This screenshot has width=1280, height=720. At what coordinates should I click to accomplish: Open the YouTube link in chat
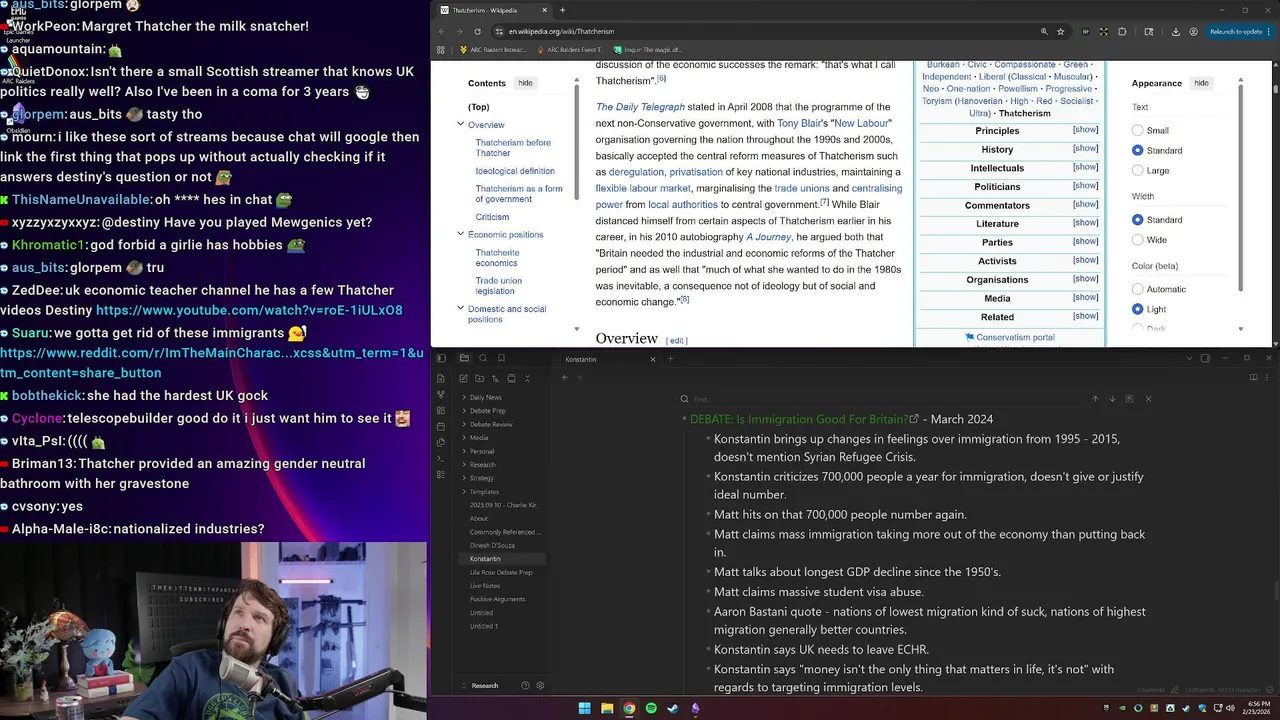(x=249, y=310)
